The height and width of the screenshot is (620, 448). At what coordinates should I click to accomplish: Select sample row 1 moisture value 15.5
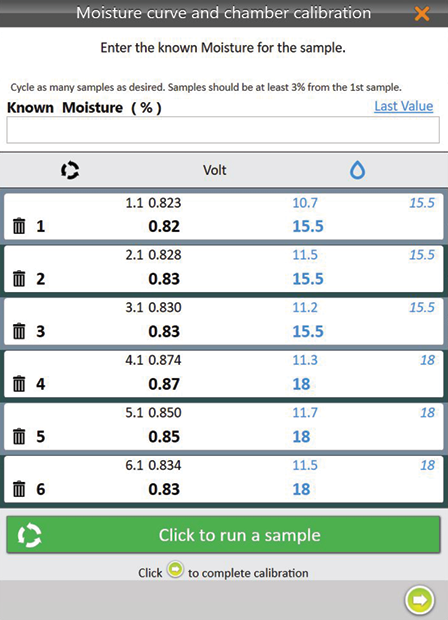[x=308, y=226]
